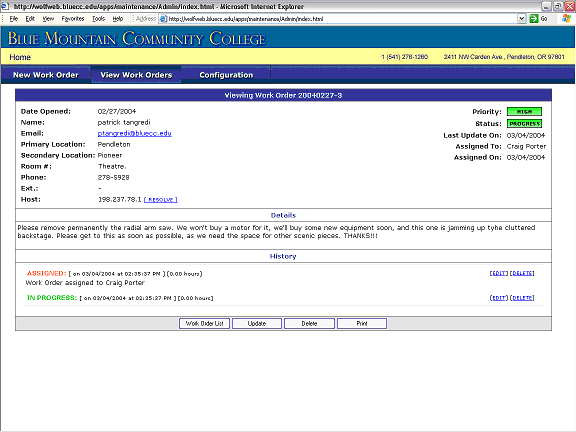The height and width of the screenshot is (432, 576).
Task: Click the RESOLVE host link
Action: coord(161,199)
